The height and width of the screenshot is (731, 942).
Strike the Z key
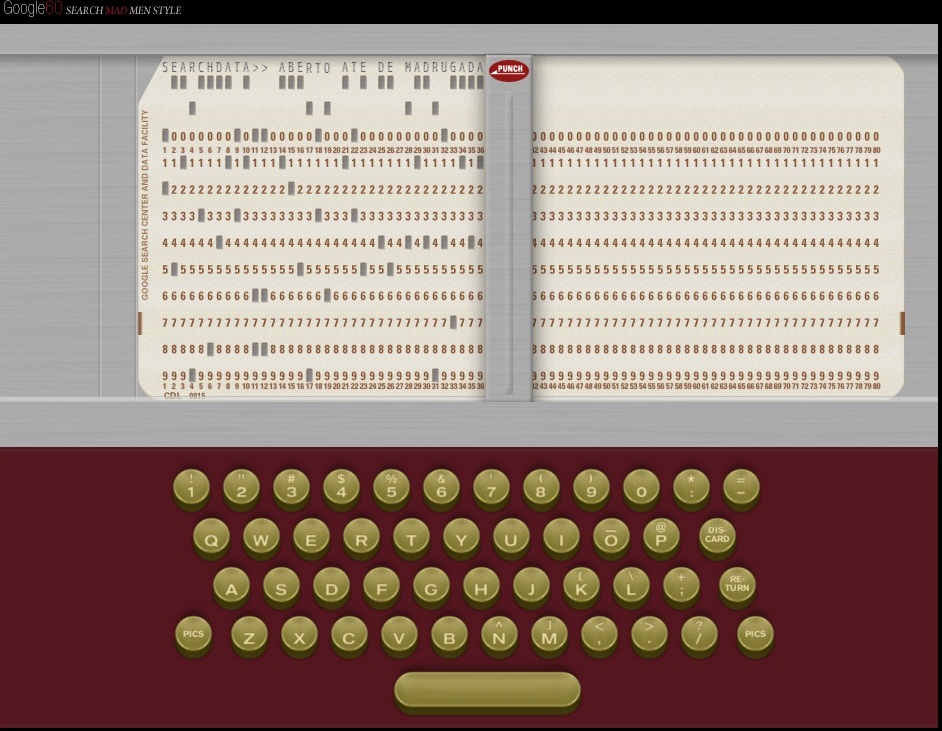point(249,635)
